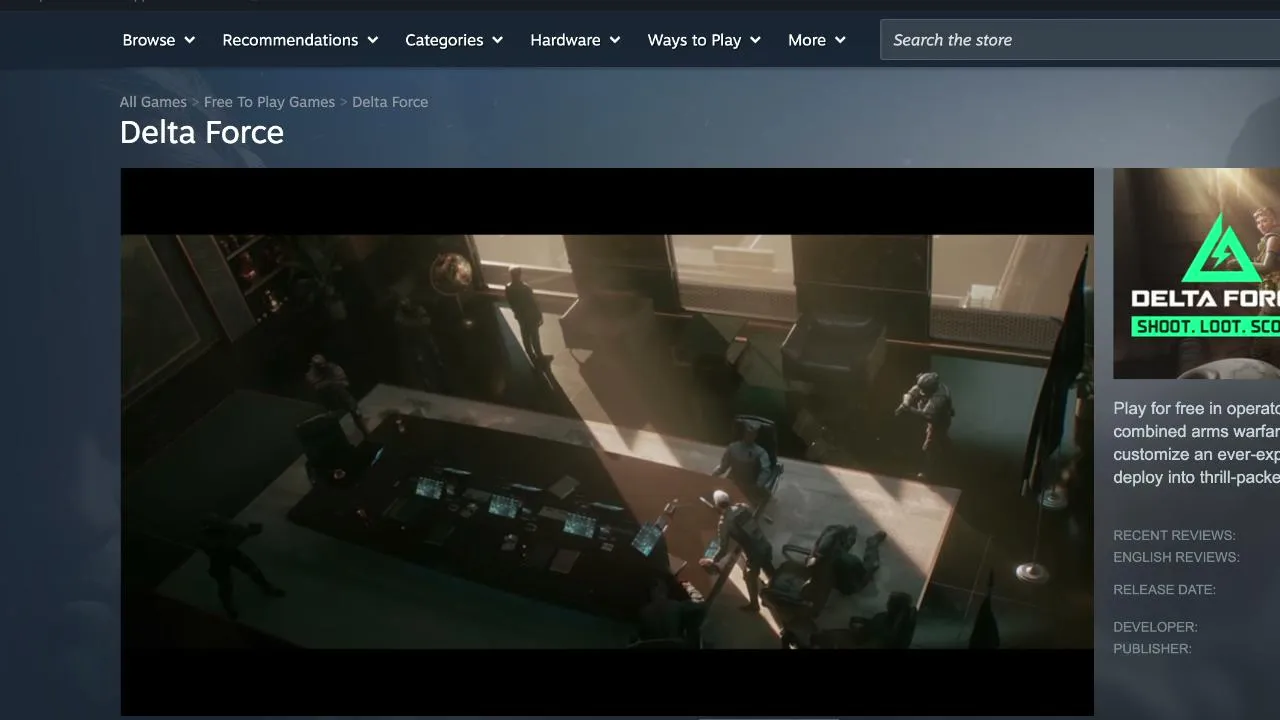
Task: Expand the Recommendations dropdown
Action: (300, 40)
